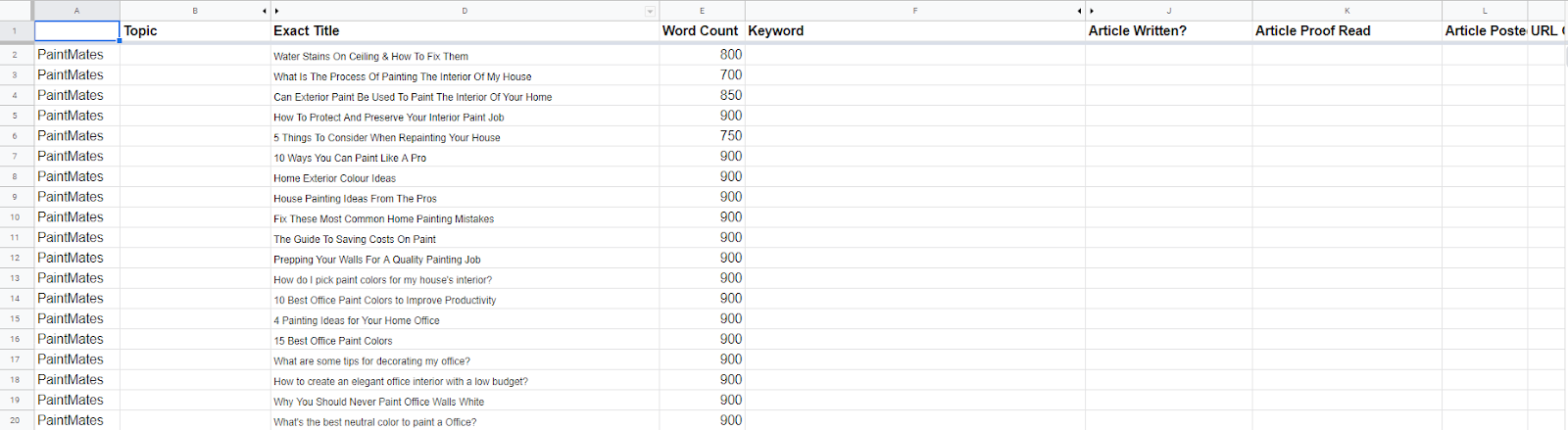Select the word count cell showing 700
Screen dimensions: 1568x430
coord(702,75)
